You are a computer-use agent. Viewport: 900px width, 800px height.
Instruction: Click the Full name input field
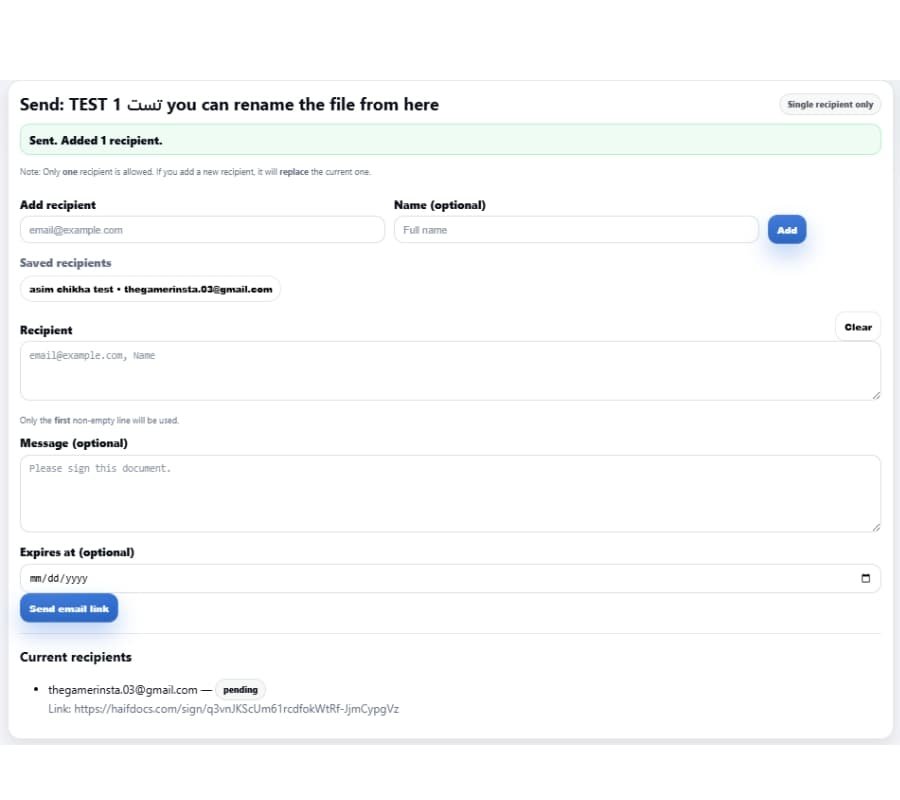(576, 229)
